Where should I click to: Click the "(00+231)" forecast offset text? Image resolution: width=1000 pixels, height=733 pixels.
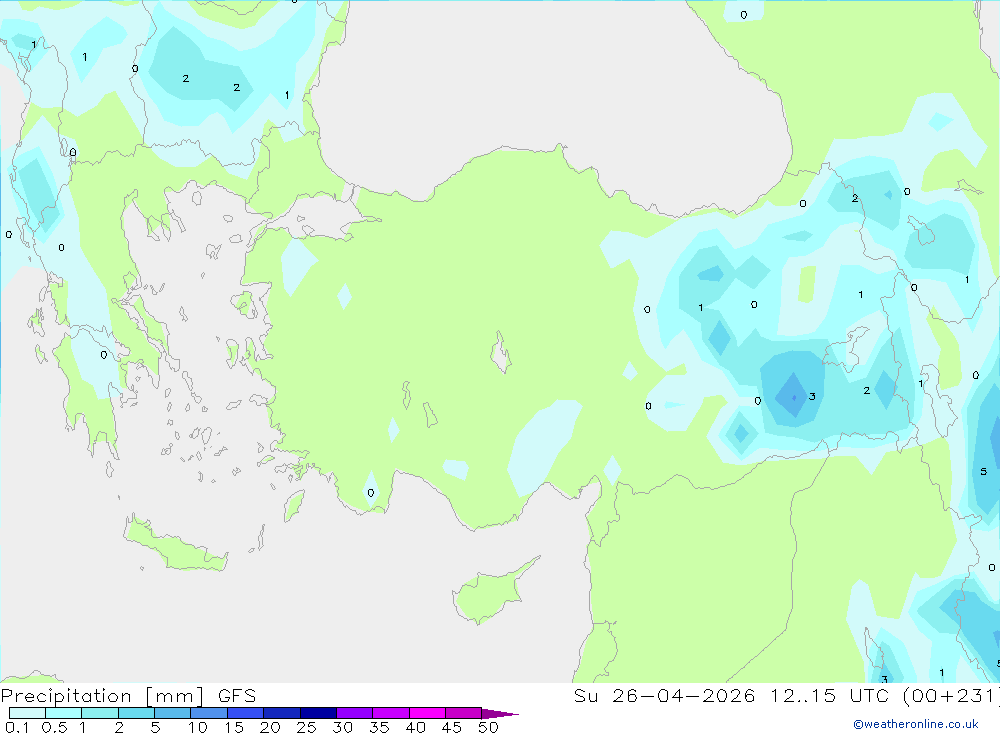(x=950, y=696)
